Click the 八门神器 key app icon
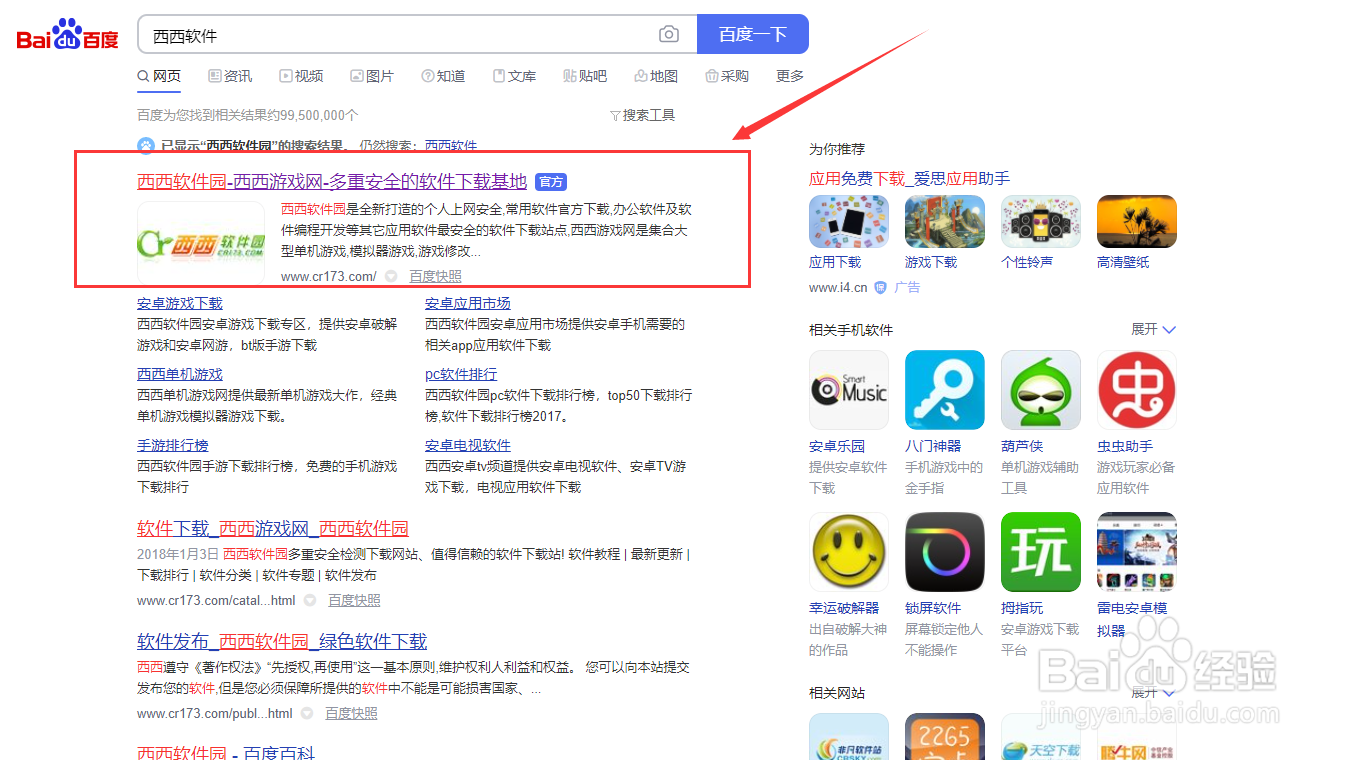This screenshot has width=1353, height=760. pyautogui.click(x=945, y=390)
